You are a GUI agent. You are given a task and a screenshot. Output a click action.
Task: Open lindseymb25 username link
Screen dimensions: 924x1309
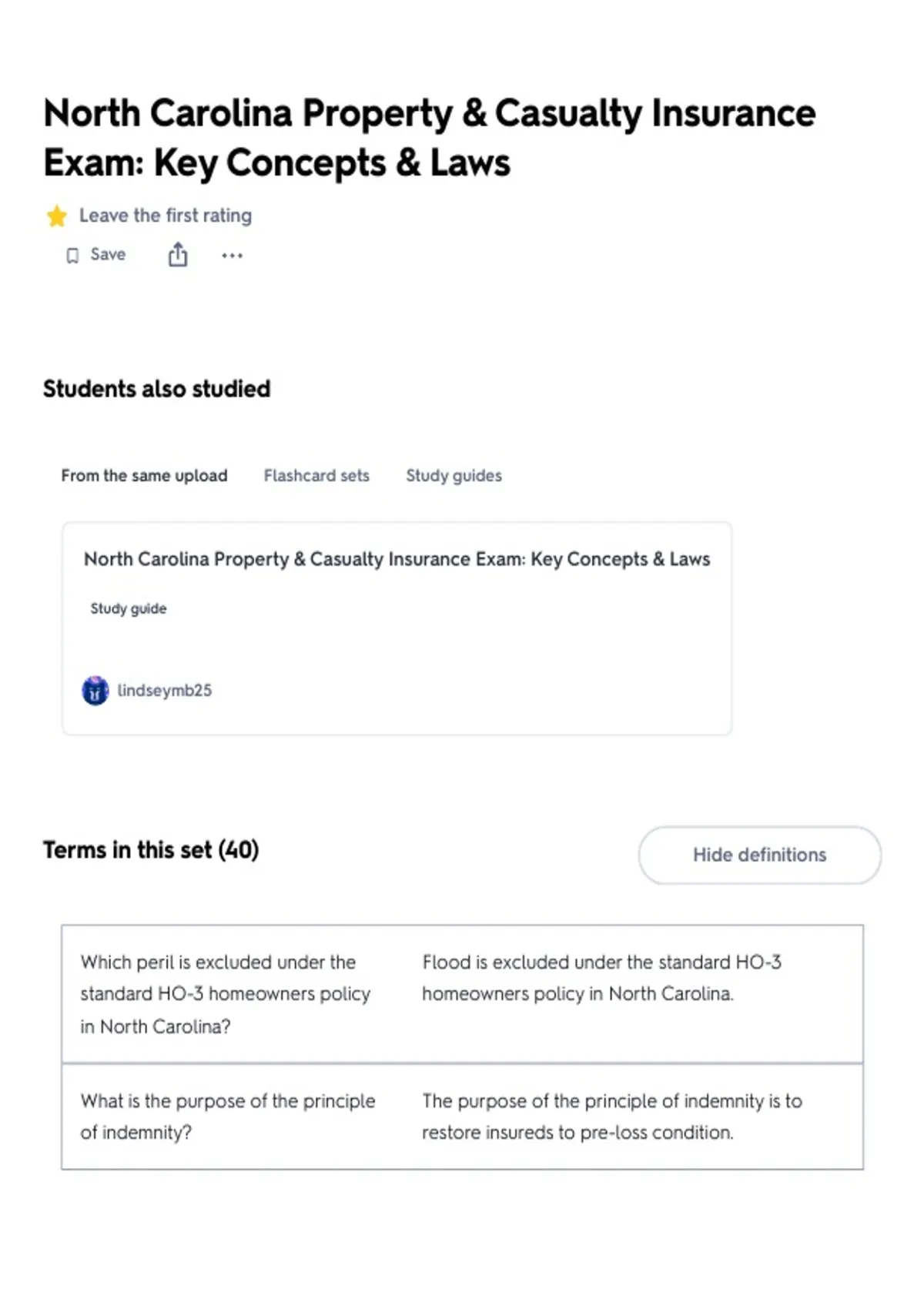coord(164,691)
